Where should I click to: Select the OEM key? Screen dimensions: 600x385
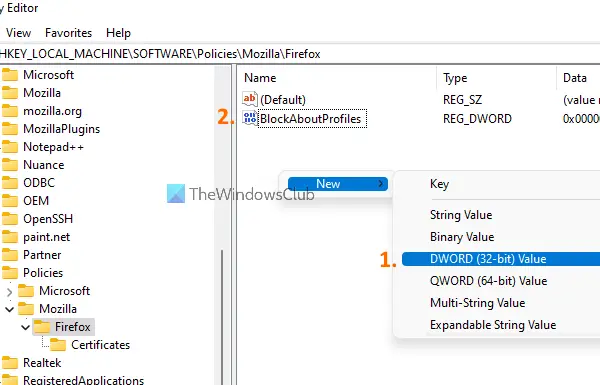[x=36, y=201]
